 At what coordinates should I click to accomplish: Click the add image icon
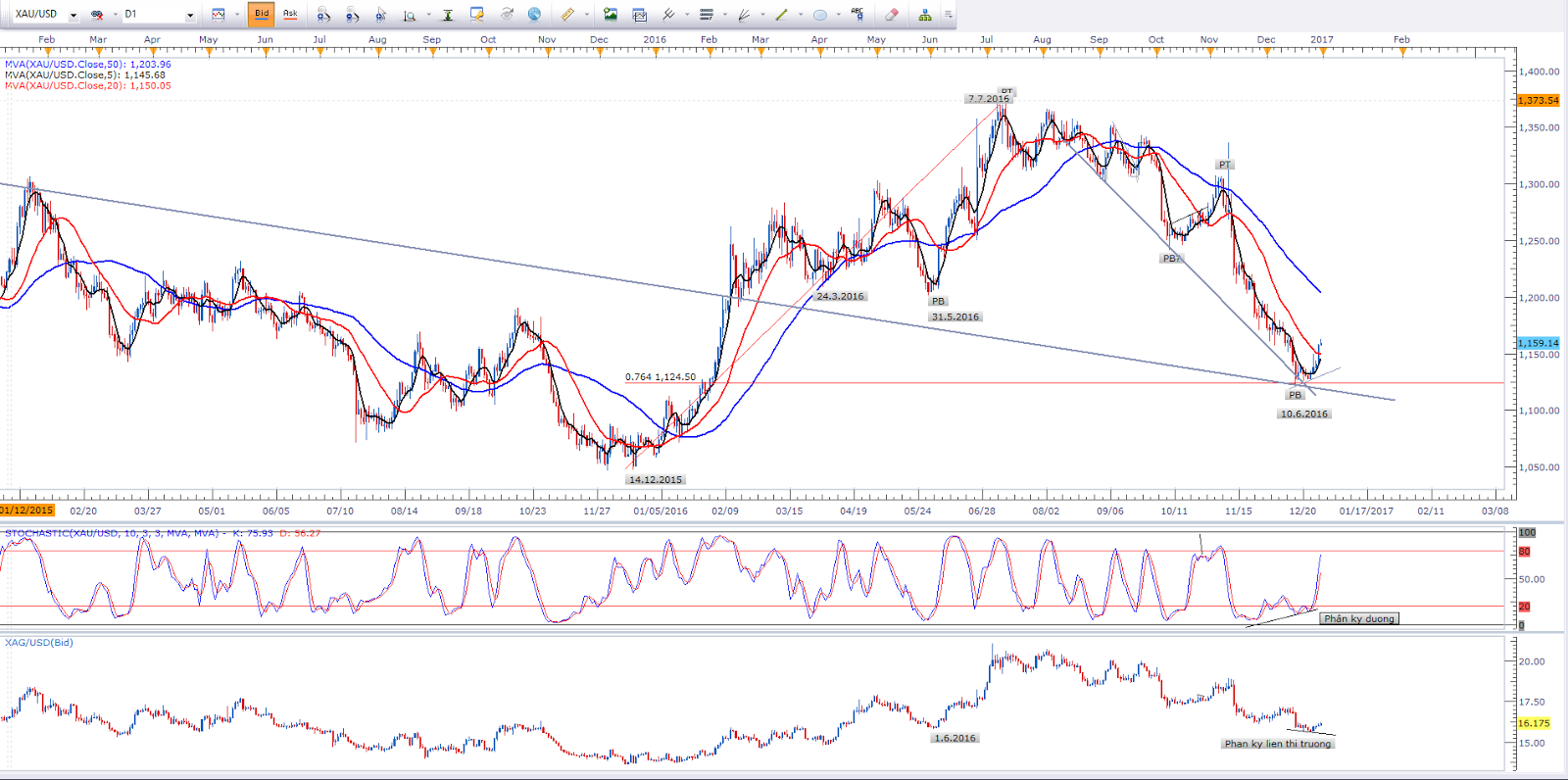(611, 15)
